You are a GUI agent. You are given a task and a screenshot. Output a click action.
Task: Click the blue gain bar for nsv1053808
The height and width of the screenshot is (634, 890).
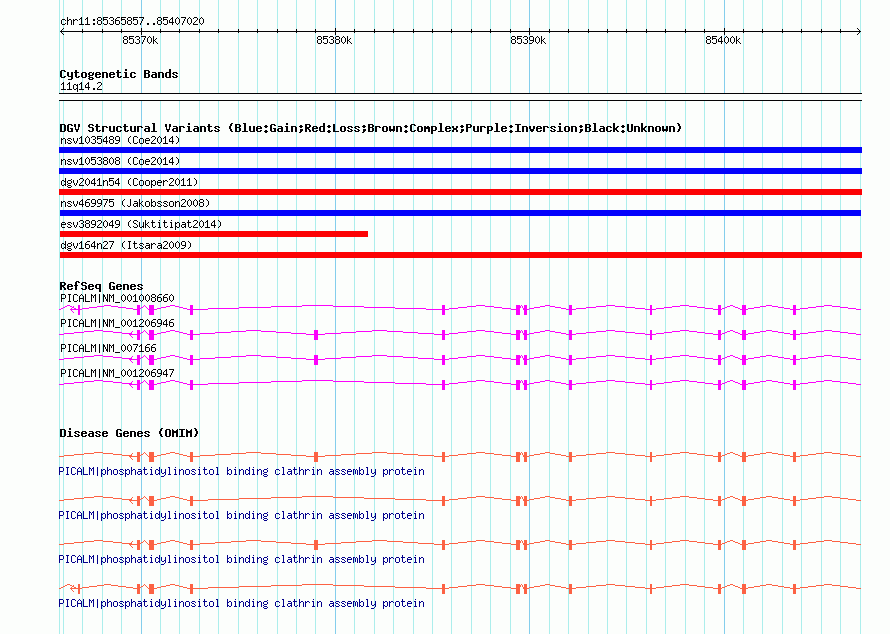tap(460, 171)
